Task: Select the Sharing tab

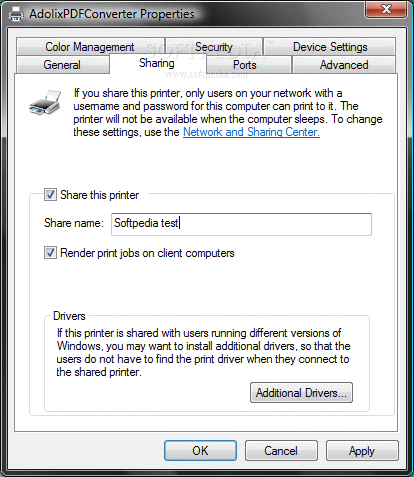Action: 157,63
